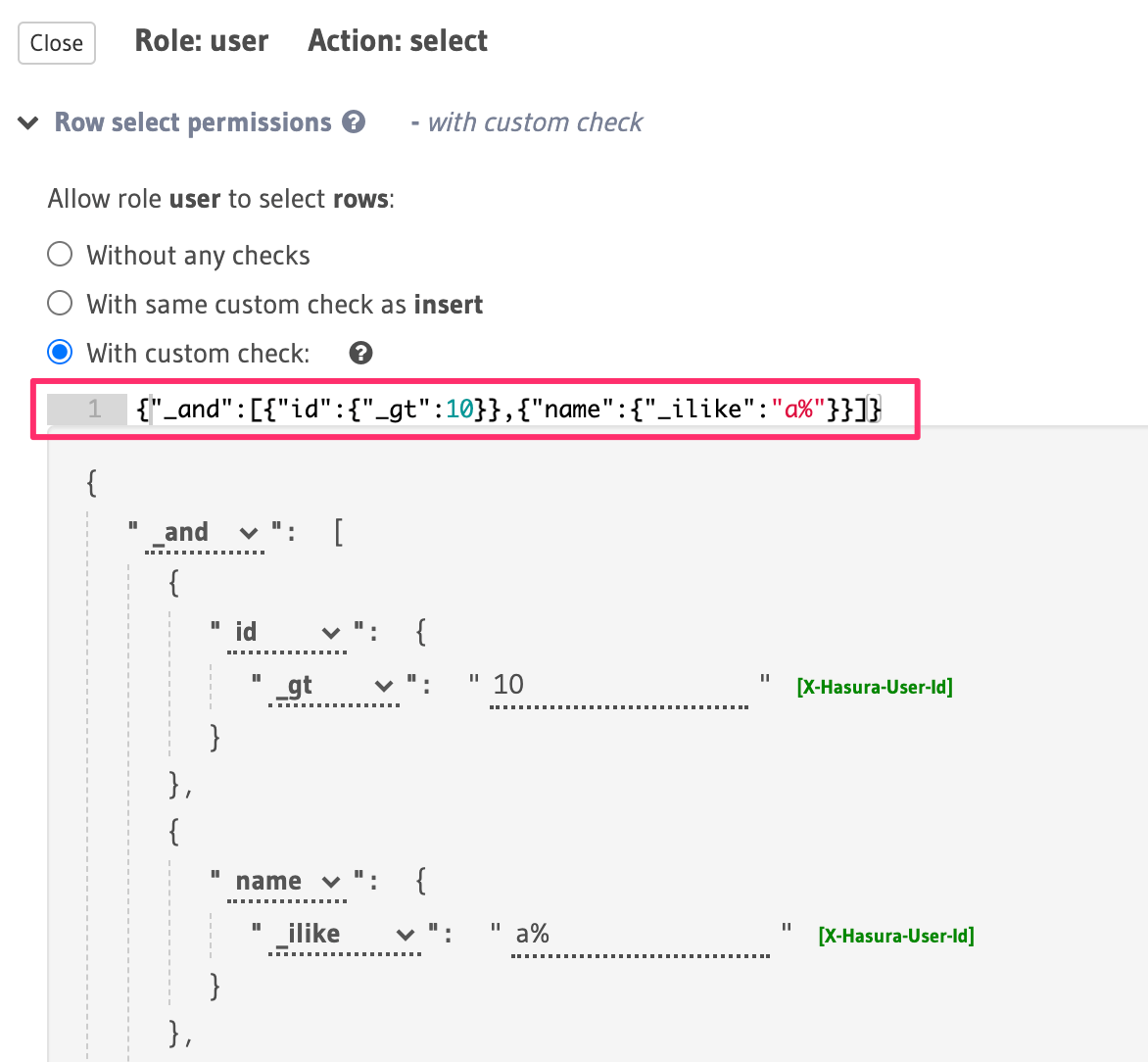
Task: Open the _gt operator dropdown
Action: (x=335, y=686)
